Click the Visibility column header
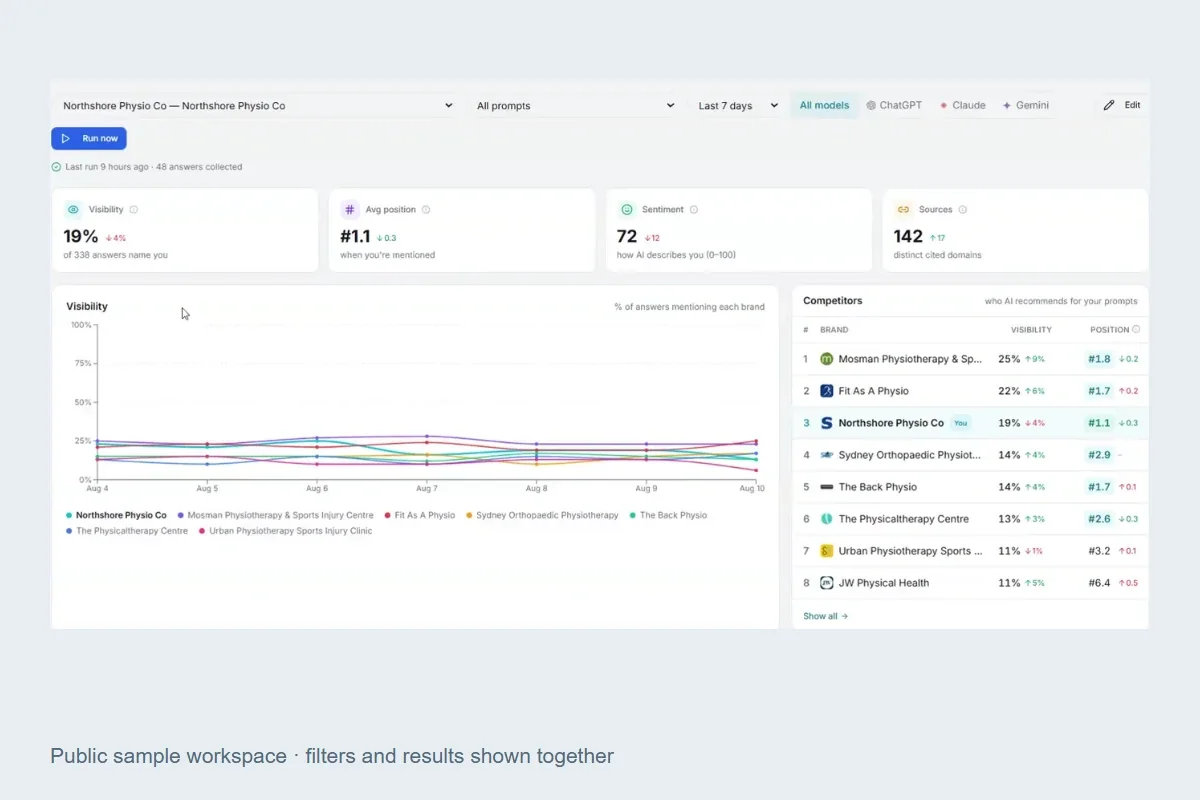 1031,329
